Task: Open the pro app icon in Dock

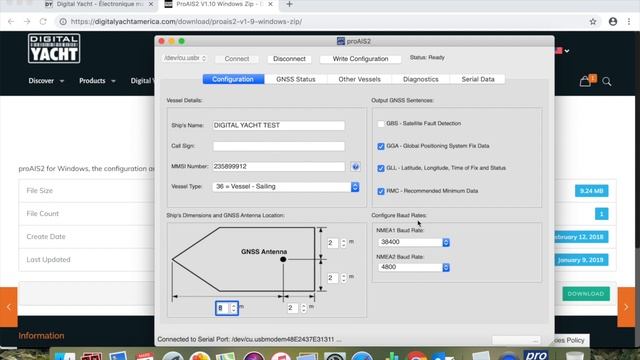Action: pos(536,355)
